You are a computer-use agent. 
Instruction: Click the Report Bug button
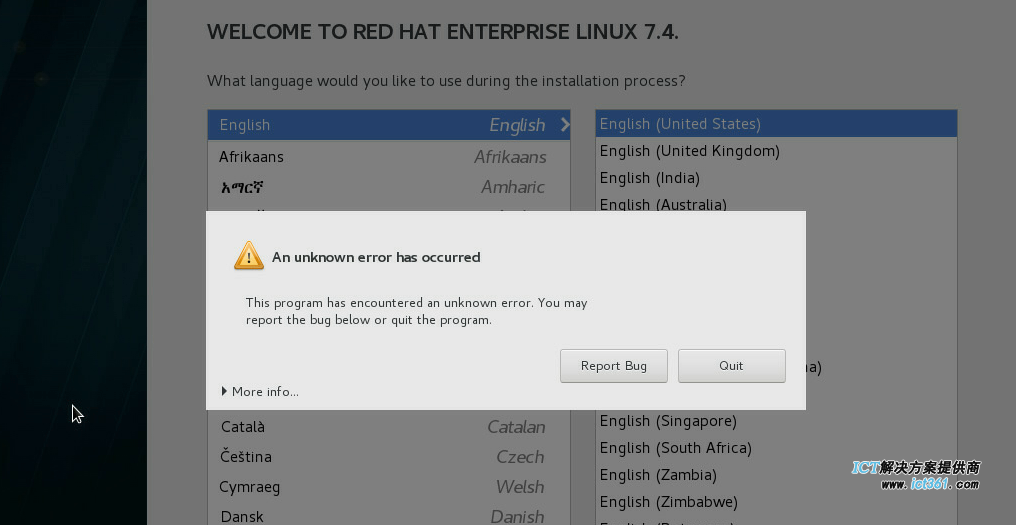click(x=614, y=366)
